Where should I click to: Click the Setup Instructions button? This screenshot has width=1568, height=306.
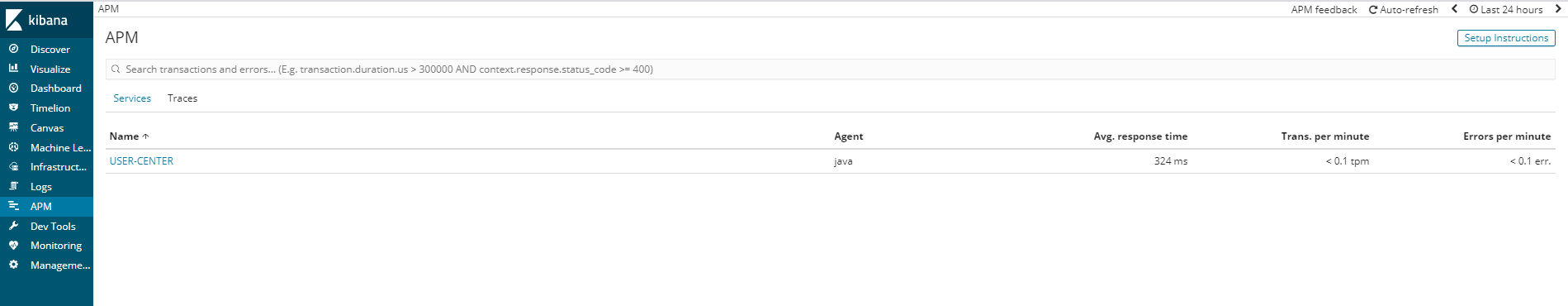(1506, 38)
